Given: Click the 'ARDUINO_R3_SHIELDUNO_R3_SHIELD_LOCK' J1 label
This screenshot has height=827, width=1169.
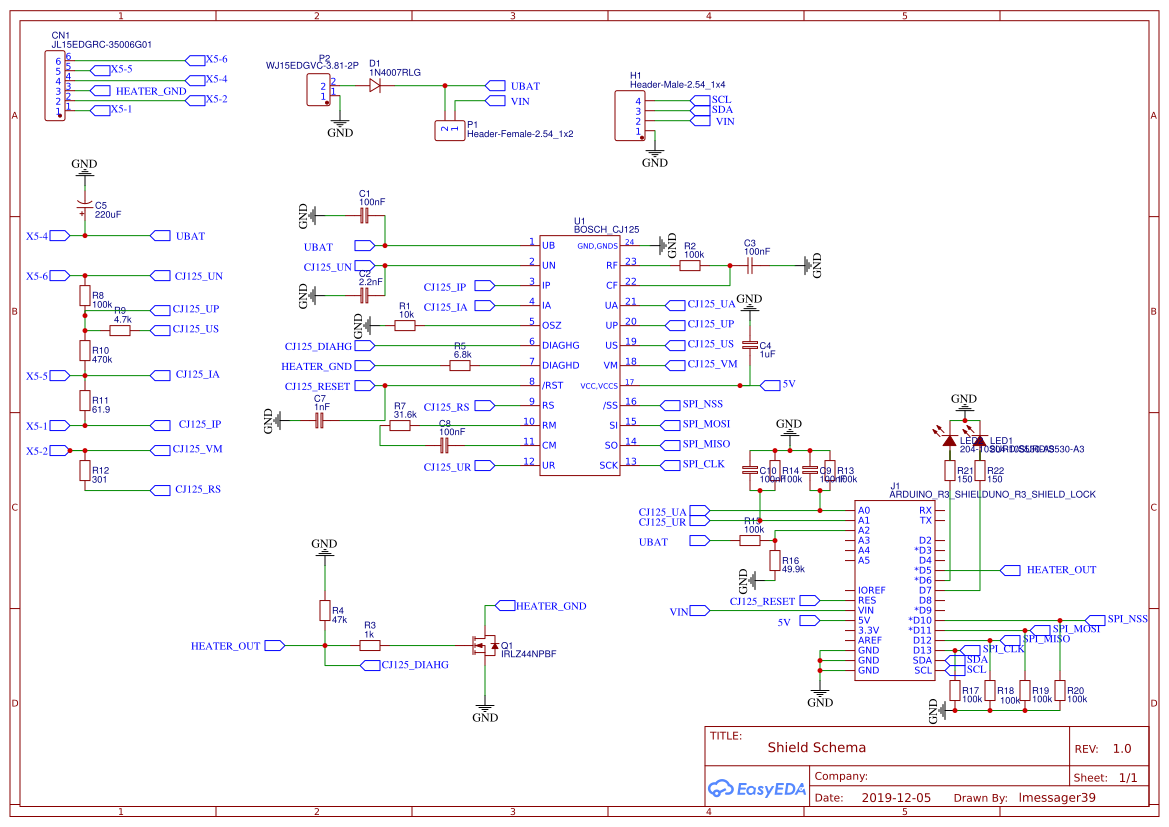Looking at the screenshot, I should point(992,494).
